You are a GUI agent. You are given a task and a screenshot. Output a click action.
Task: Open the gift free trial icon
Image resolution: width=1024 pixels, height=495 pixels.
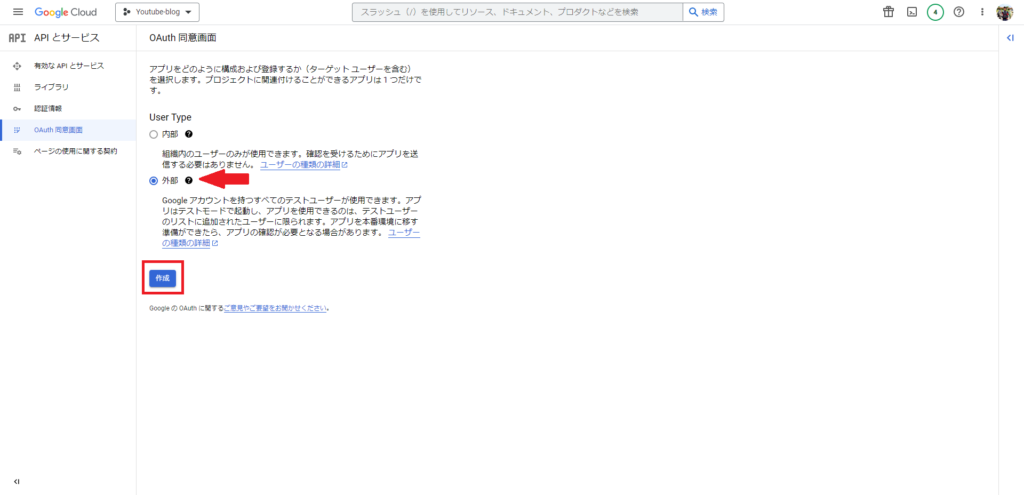coord(888,12)
